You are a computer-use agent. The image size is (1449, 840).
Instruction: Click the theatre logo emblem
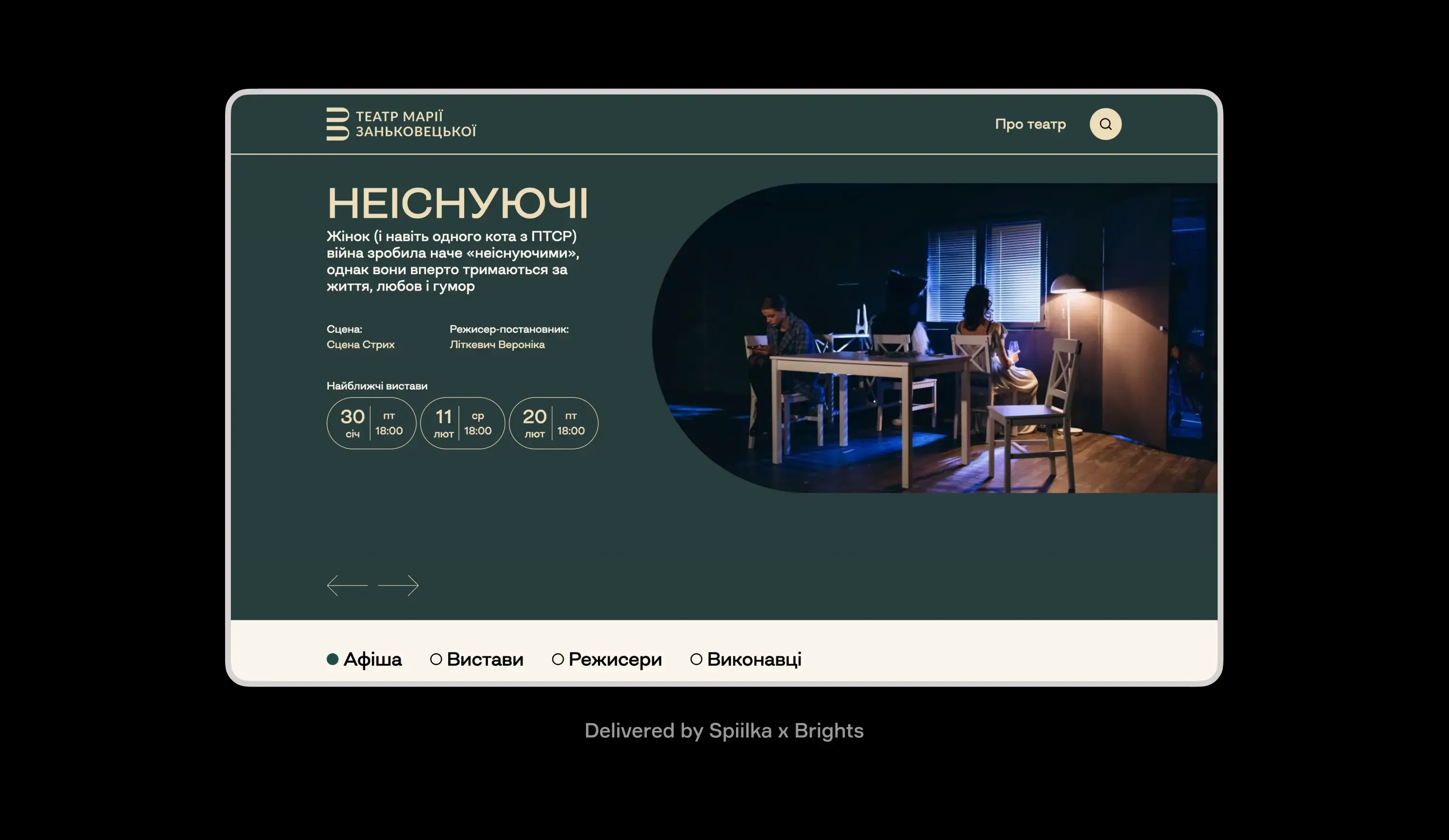[x=338, y=124]
